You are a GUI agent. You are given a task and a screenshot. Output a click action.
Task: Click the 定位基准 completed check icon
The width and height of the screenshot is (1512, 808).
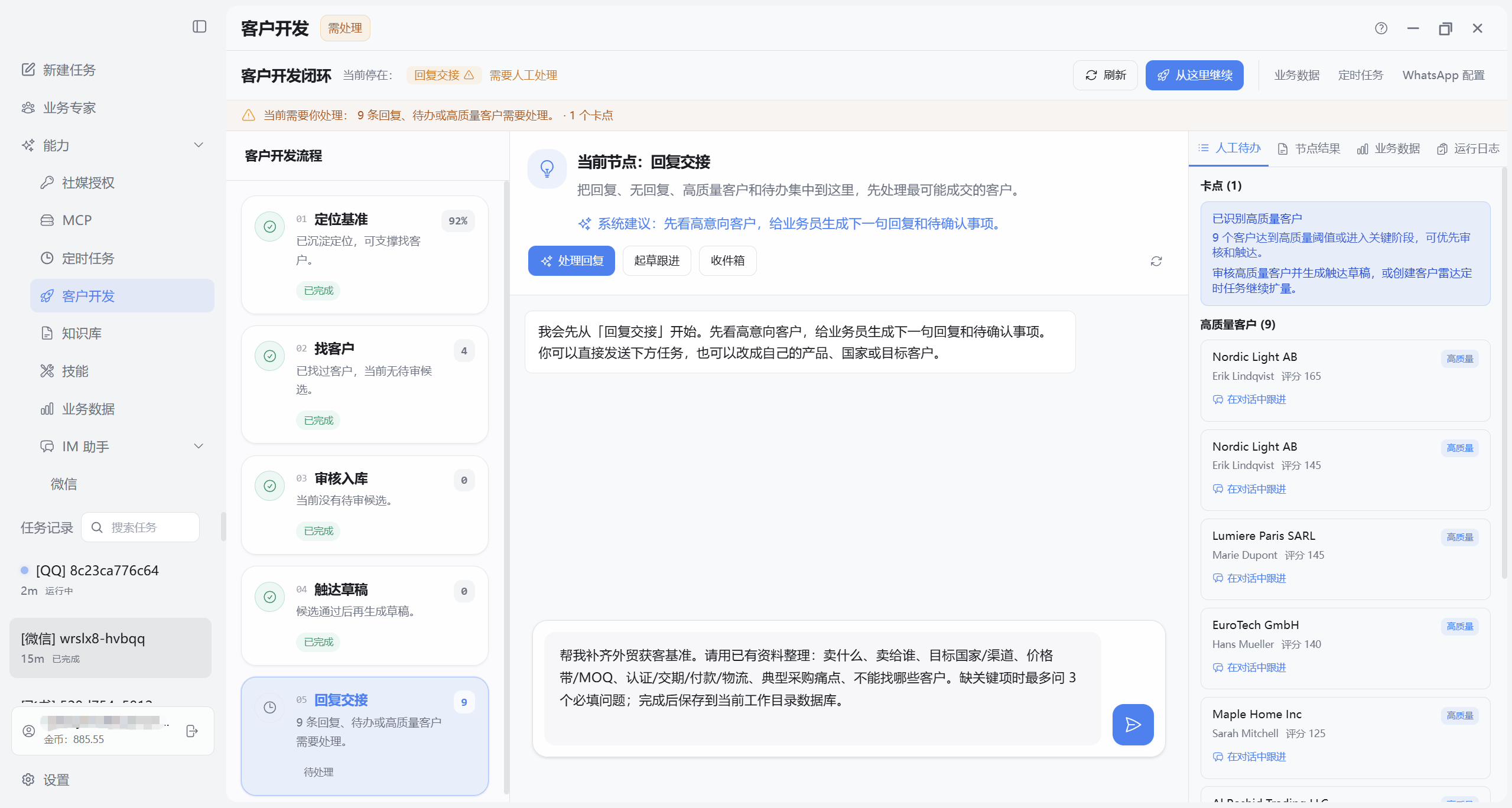269,227
